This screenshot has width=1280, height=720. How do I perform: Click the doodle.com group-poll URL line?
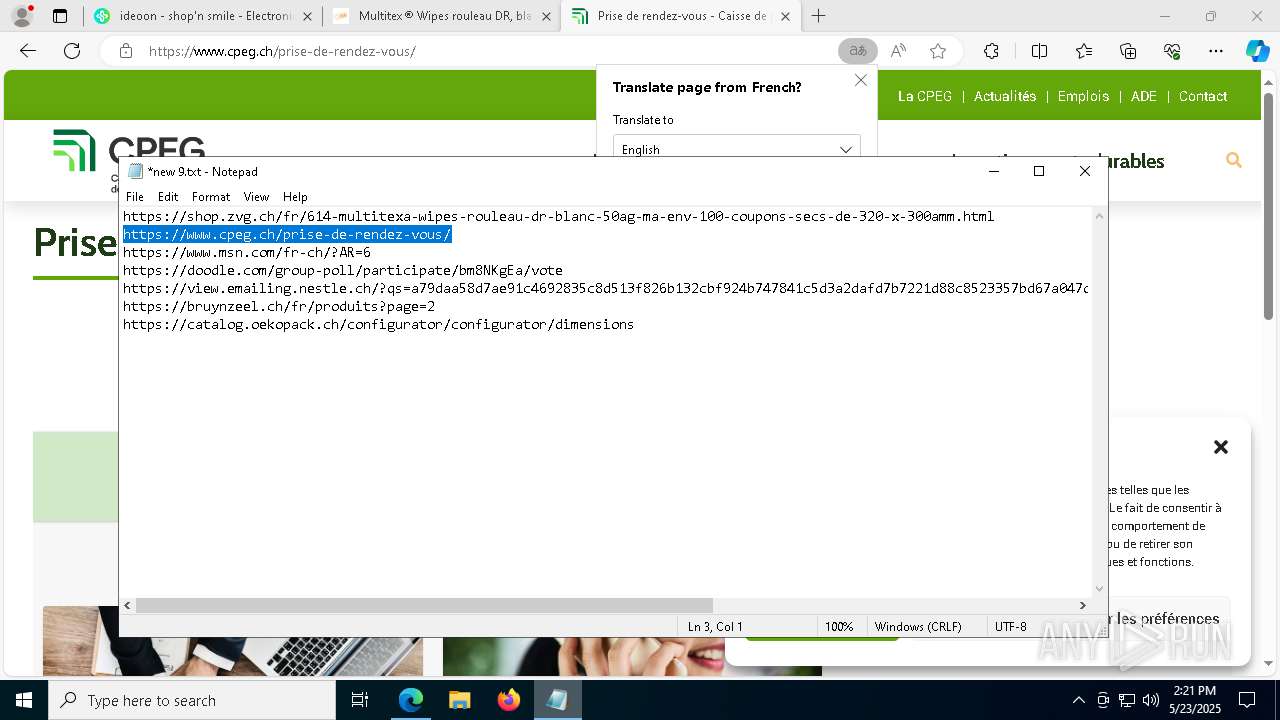(x=343, y=270)
